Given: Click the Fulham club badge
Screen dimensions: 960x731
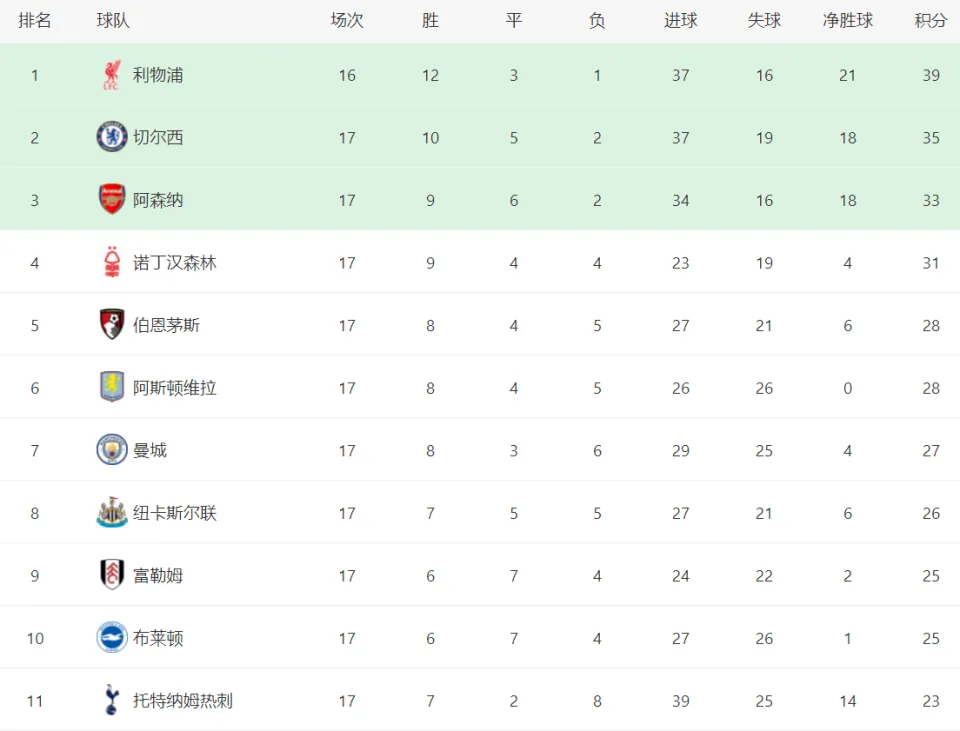Looking at the screenshot, I should point(112,575).
